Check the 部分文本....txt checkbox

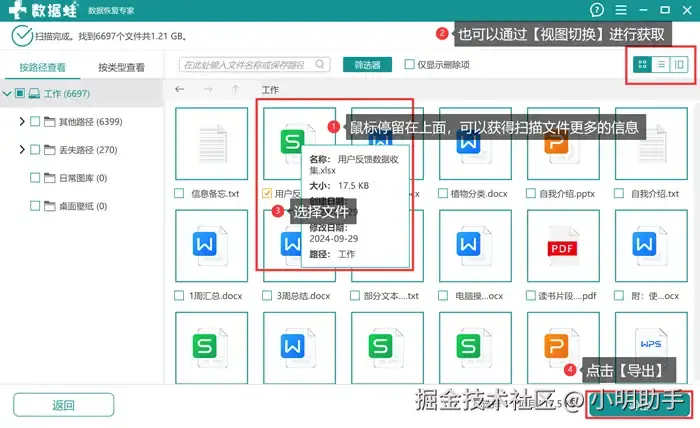pos(355,295)
